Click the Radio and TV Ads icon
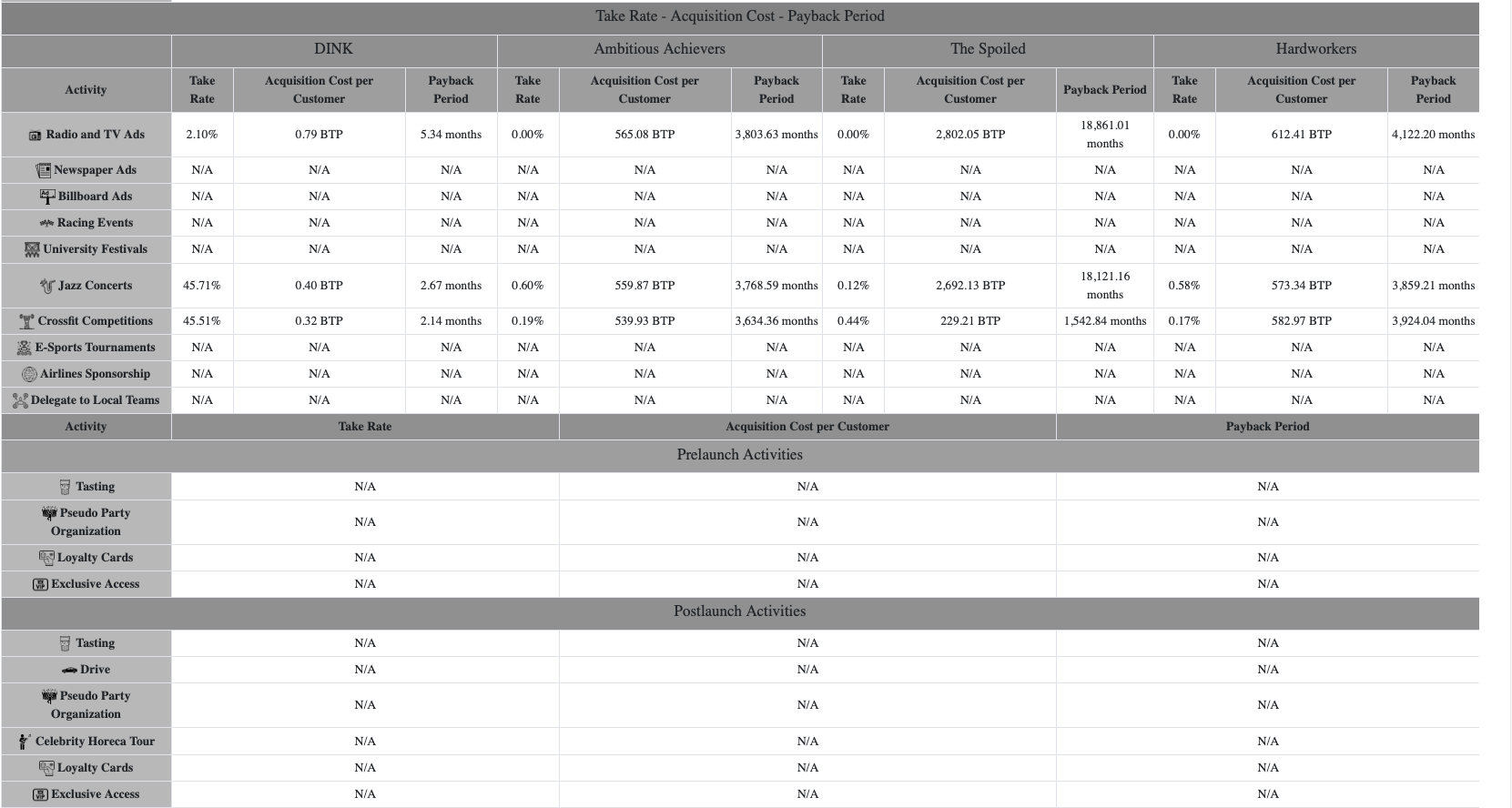Viewport: 1512px width, 808px height. [x=35, y=136]
